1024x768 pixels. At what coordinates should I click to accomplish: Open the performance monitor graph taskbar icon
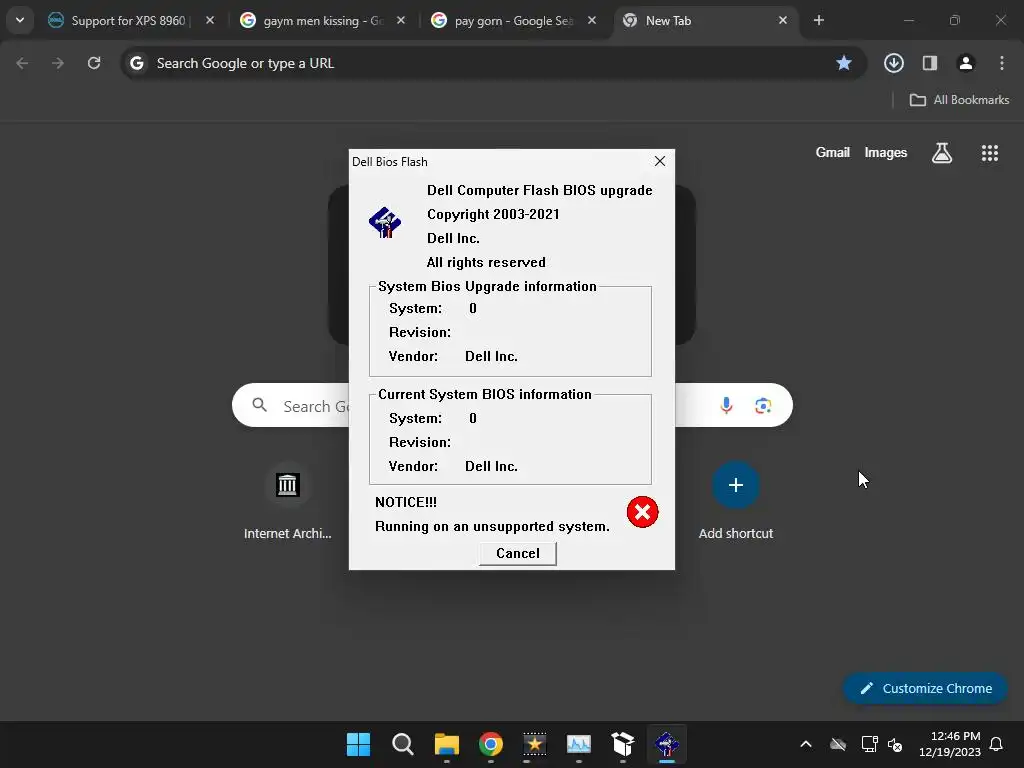(579, 744)
